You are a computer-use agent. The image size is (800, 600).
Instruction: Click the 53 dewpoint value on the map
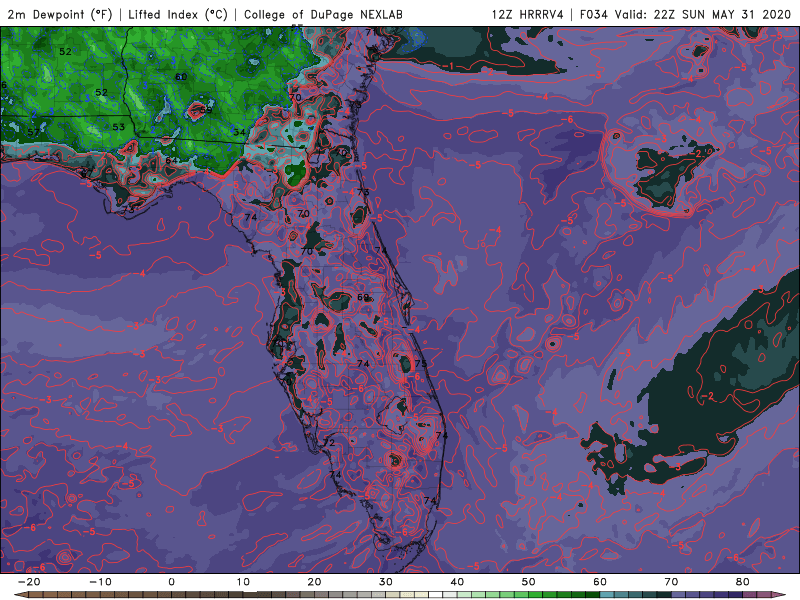click(118, 127)
